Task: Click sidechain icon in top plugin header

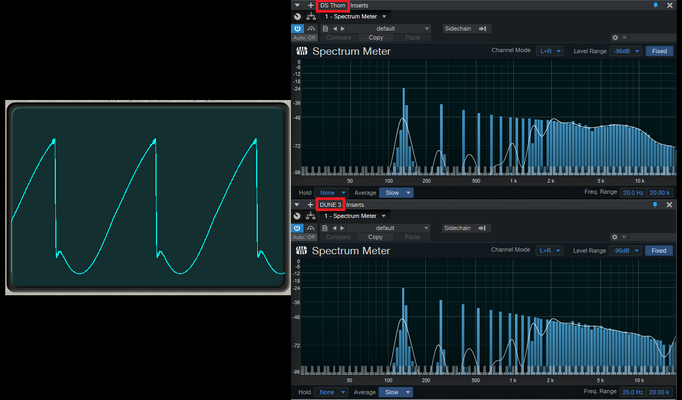Action: pyautogui.click(x=482, y=29)
